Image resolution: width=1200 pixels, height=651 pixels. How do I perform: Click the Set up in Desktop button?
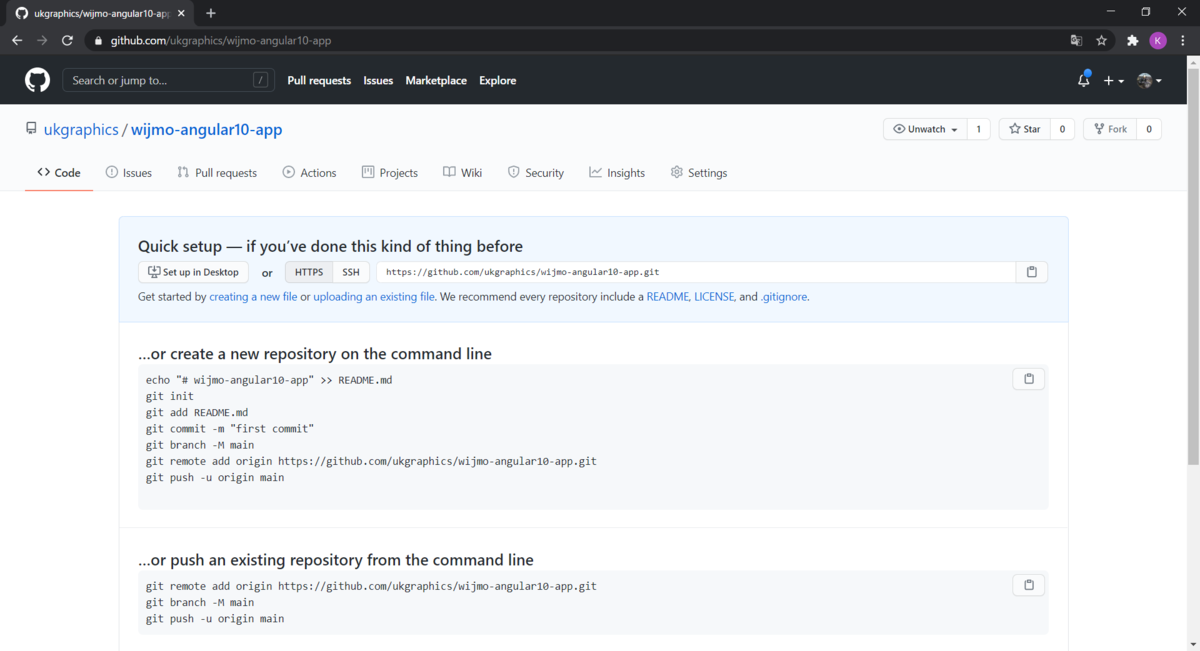tap(193, 272)
